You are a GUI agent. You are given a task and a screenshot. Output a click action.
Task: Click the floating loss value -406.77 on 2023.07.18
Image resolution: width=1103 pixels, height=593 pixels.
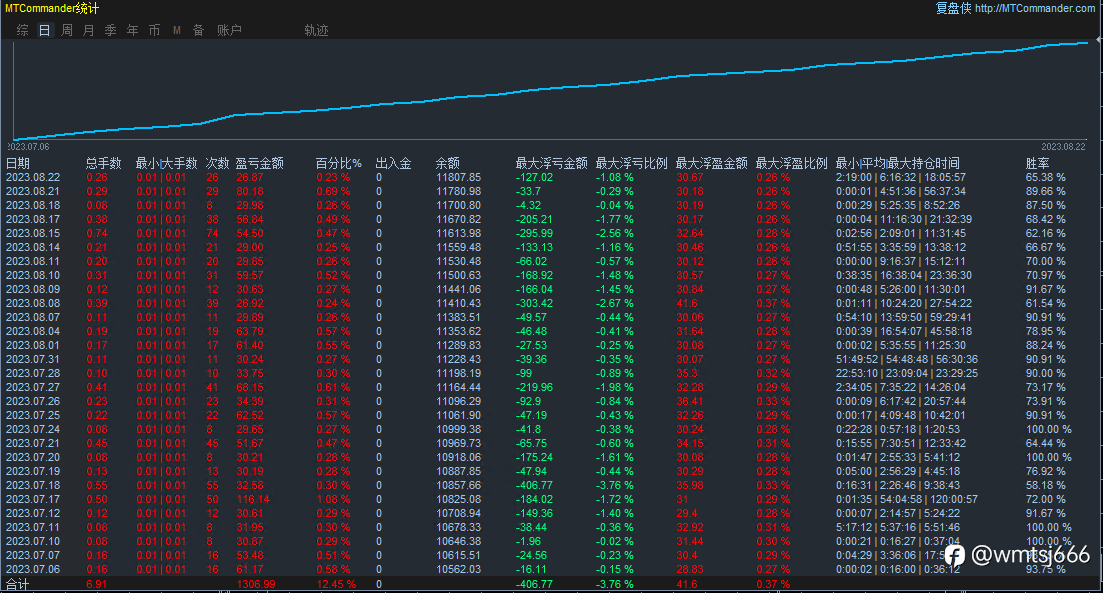pyautogui.click(x=535, y=485)
